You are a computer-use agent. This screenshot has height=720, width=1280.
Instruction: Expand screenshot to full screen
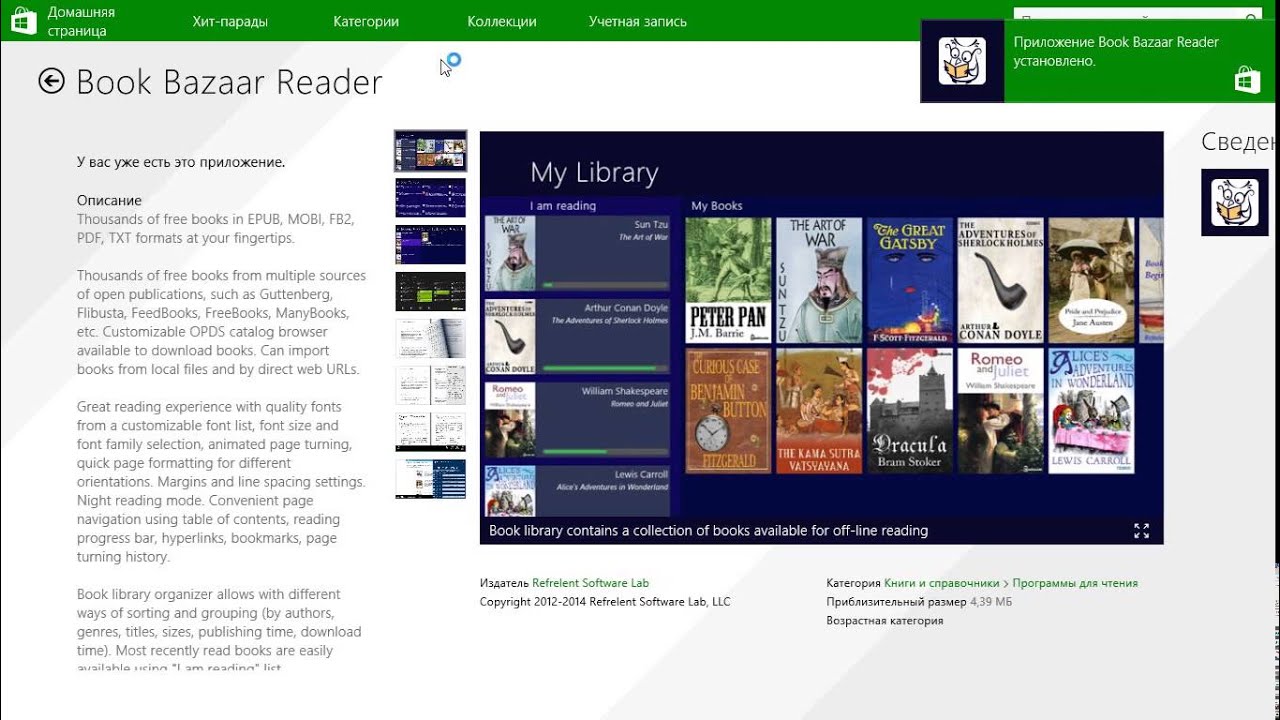point(1141,531)
